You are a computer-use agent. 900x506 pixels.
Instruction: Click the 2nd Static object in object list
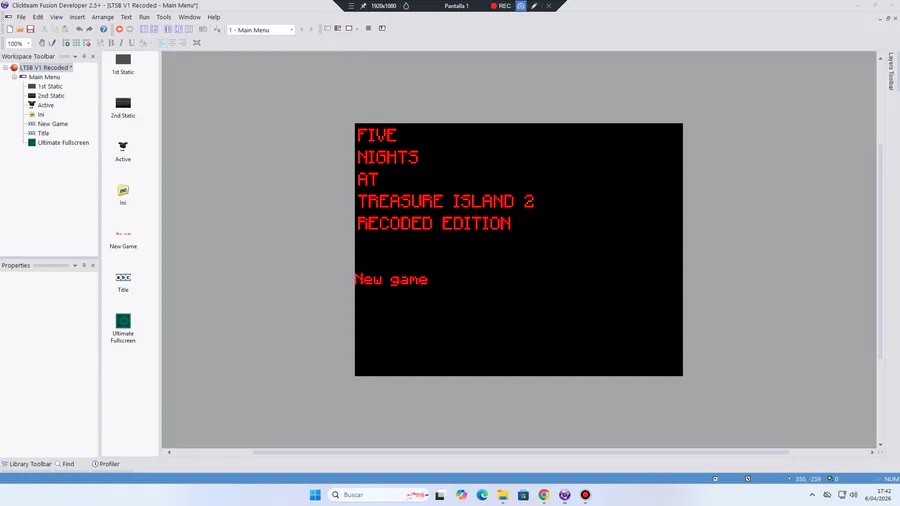(x=123, y=108)
